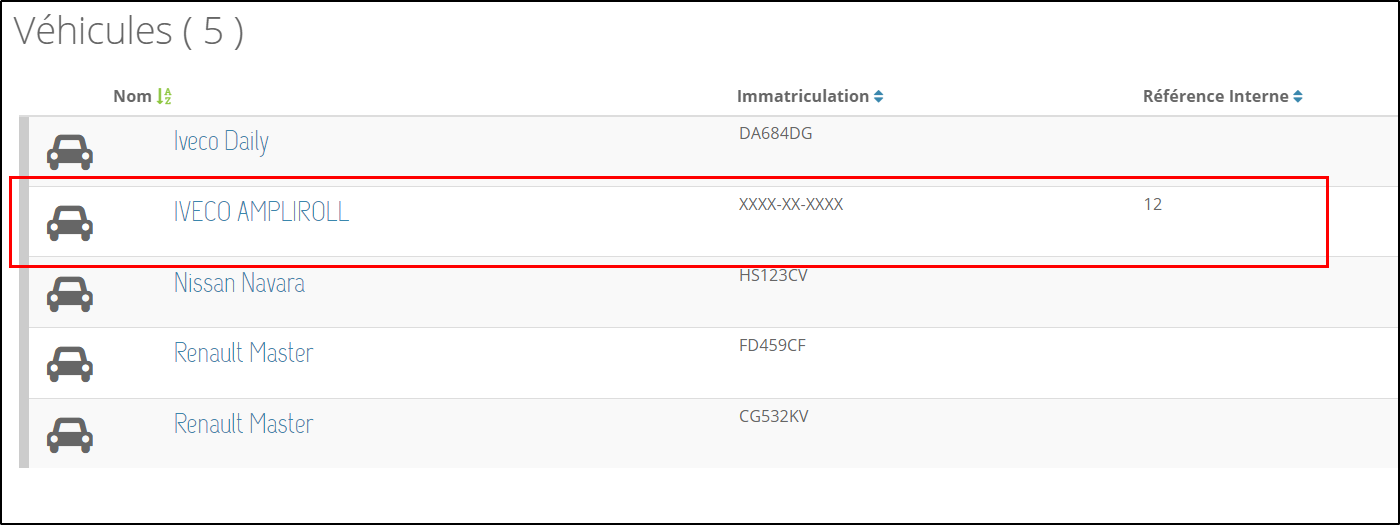Click sort arrows beside Référence Interne
The width and height of the screenshot is (1400, 525).
click(1298, 97)
